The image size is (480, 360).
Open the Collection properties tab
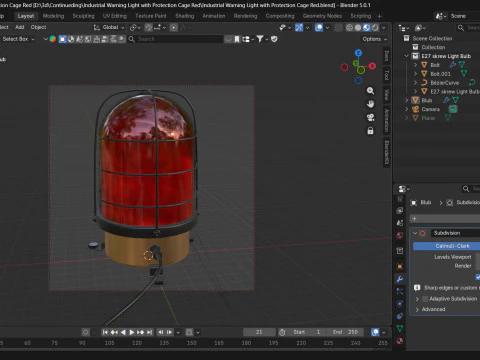coord(400,251)
